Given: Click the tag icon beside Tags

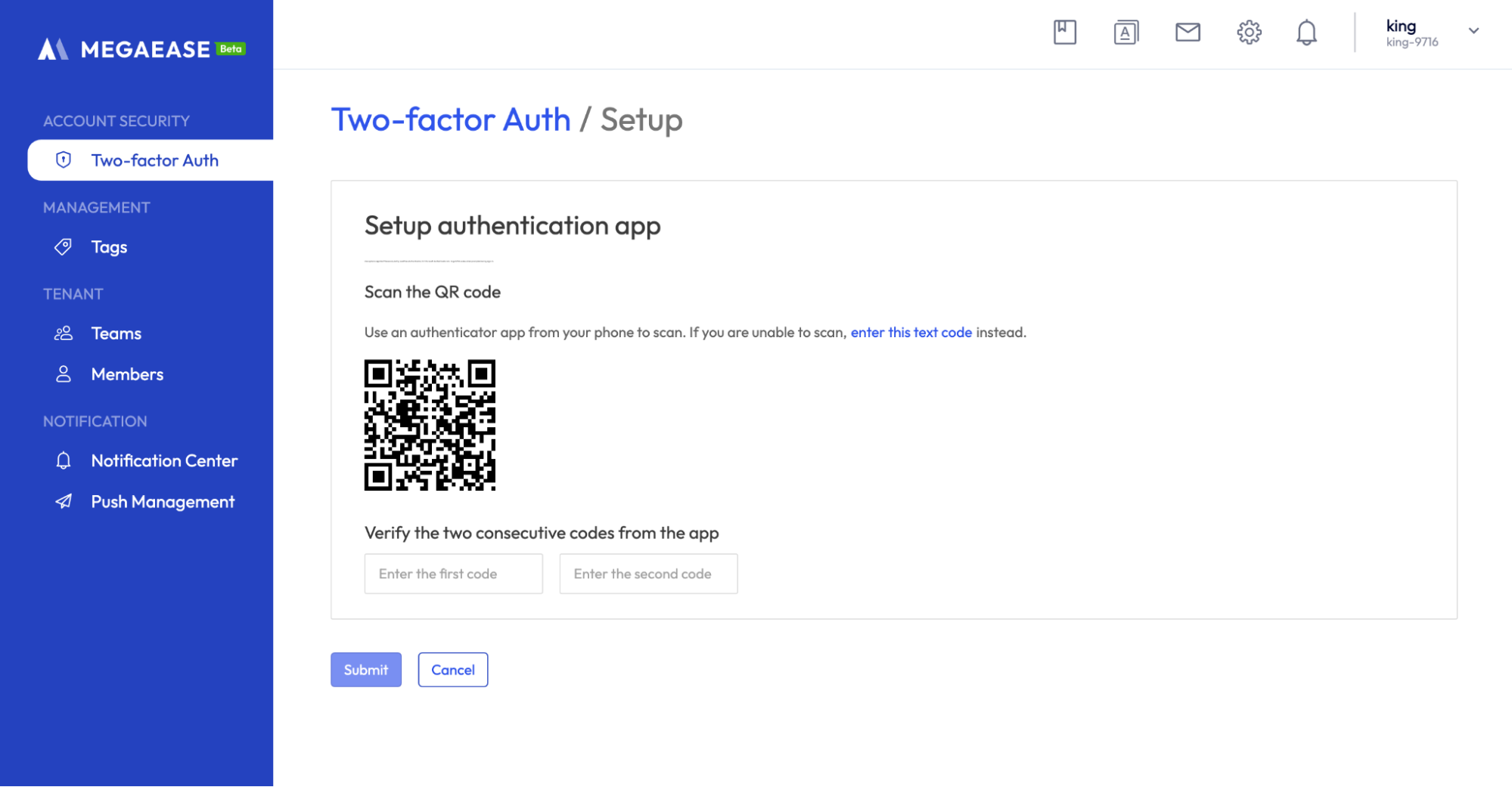Looking at the screenshot, I should tap(64, 247).
